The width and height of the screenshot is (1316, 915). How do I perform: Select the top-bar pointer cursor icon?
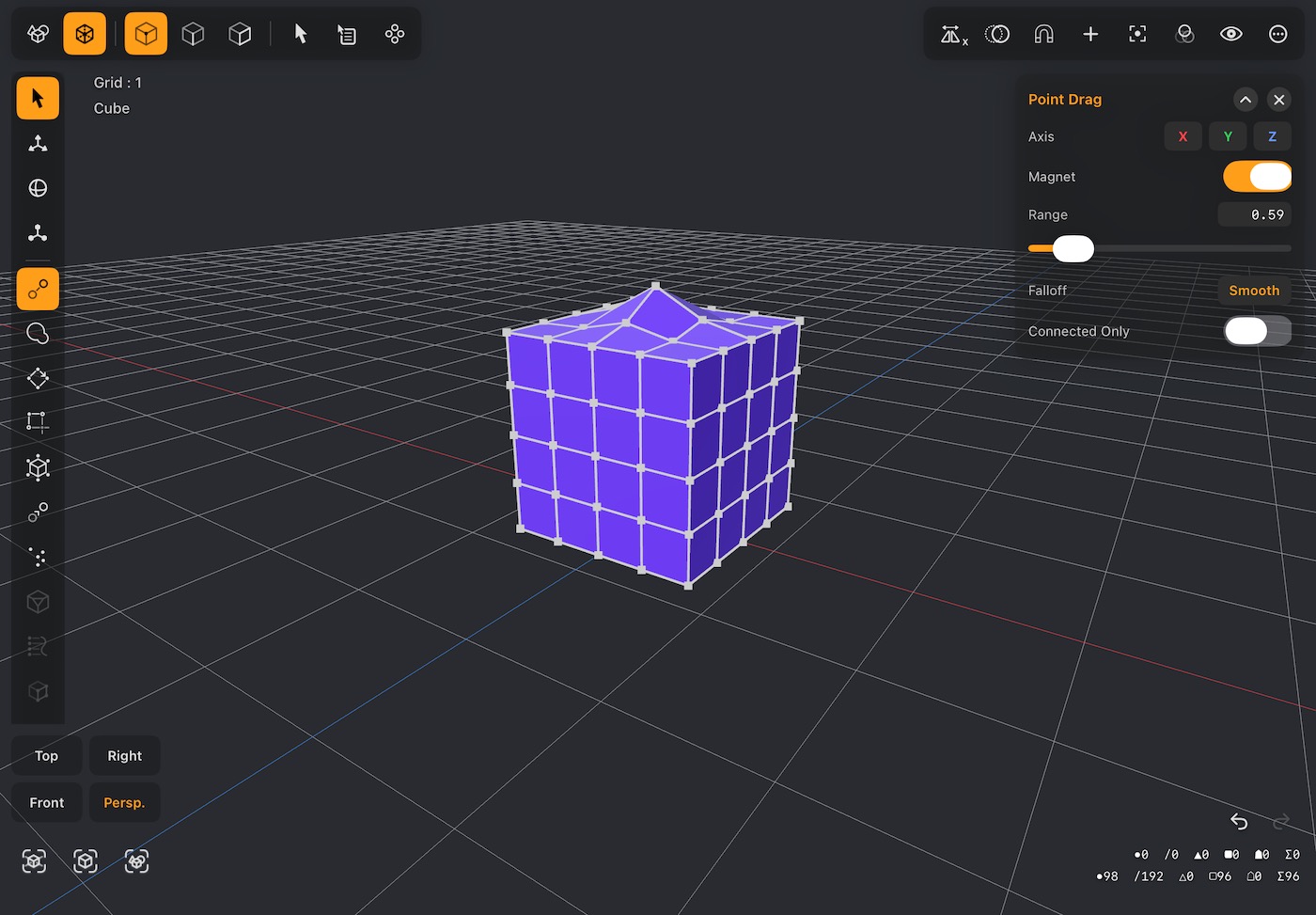[x=301, y=35]
